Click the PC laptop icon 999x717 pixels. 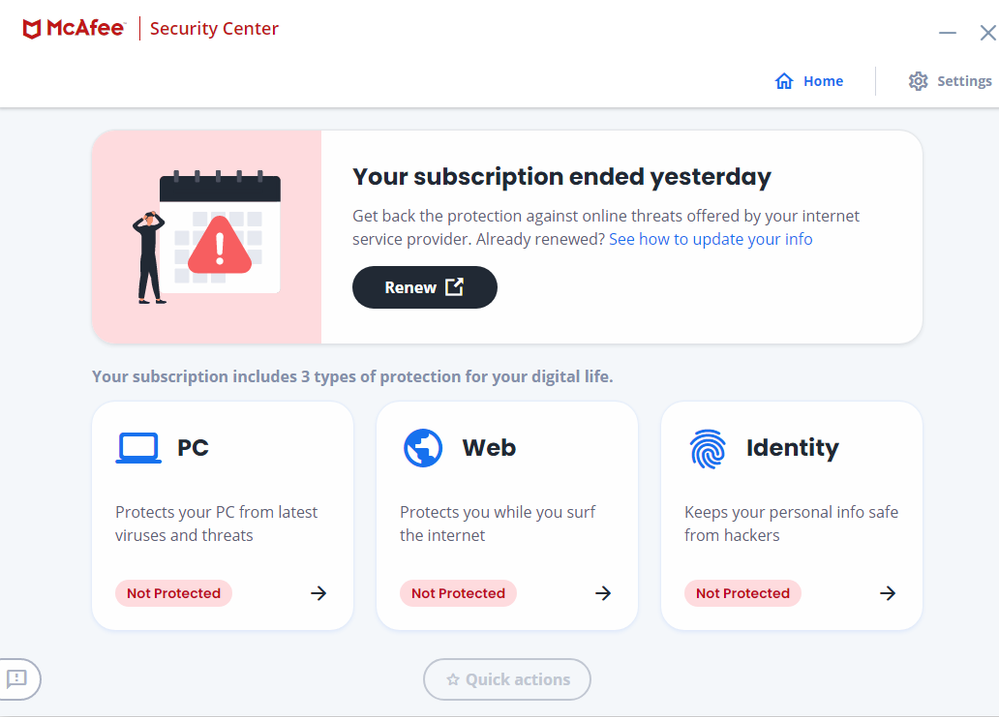point(138,448)
